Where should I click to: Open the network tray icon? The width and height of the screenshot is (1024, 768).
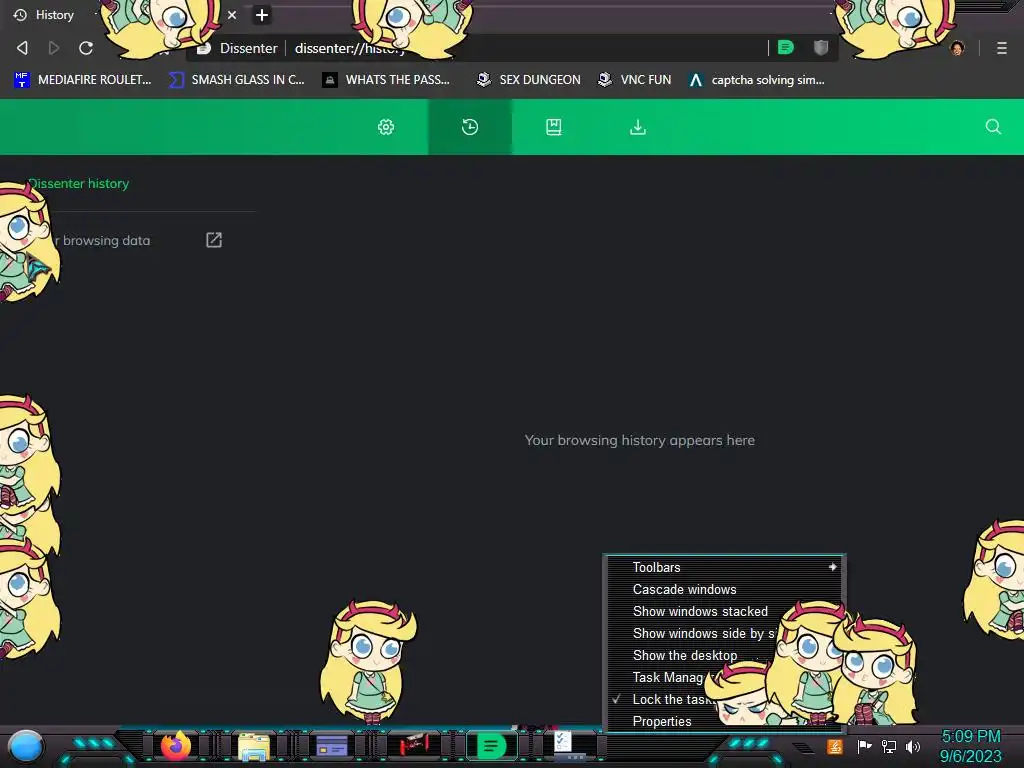pos(889,746)
